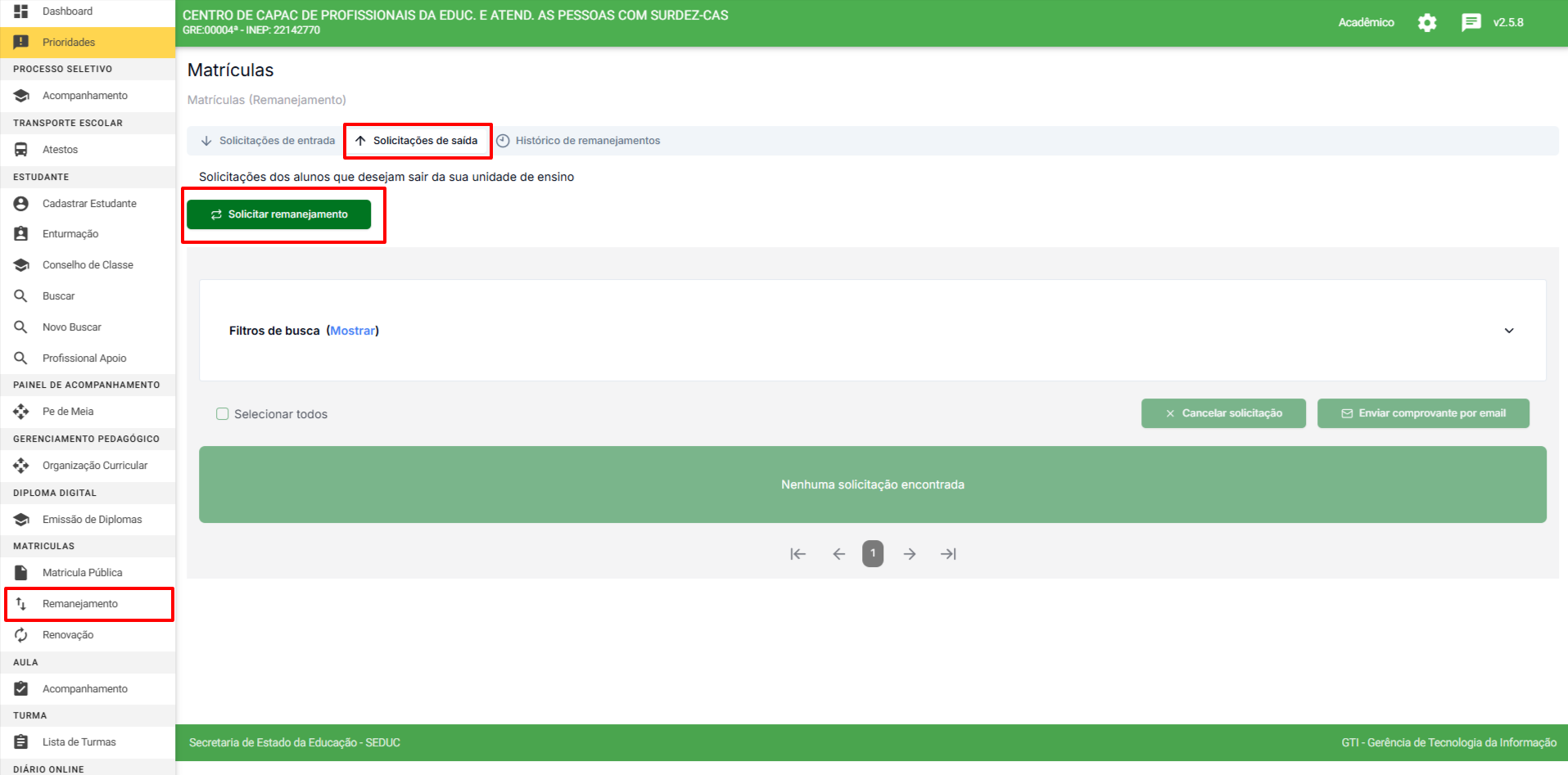Switch to Solicitações de entrada tab

click(x=268, y=141)
